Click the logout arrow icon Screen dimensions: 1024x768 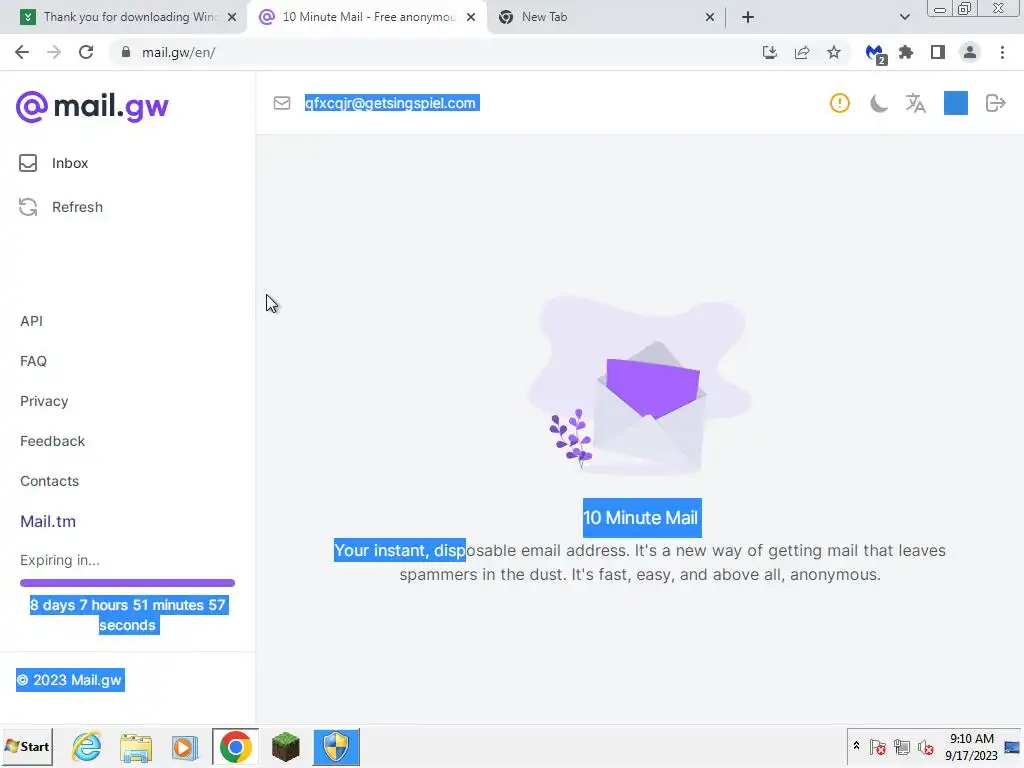(x=995, y=103)
